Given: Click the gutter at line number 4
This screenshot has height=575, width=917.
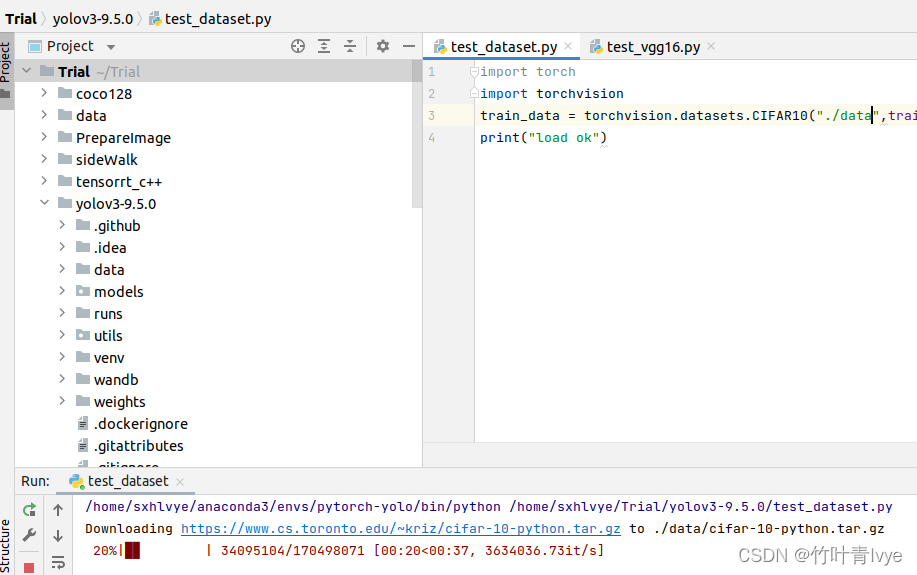Looking at the screenshot, I should pyautogui.click(x=432, y=137).
